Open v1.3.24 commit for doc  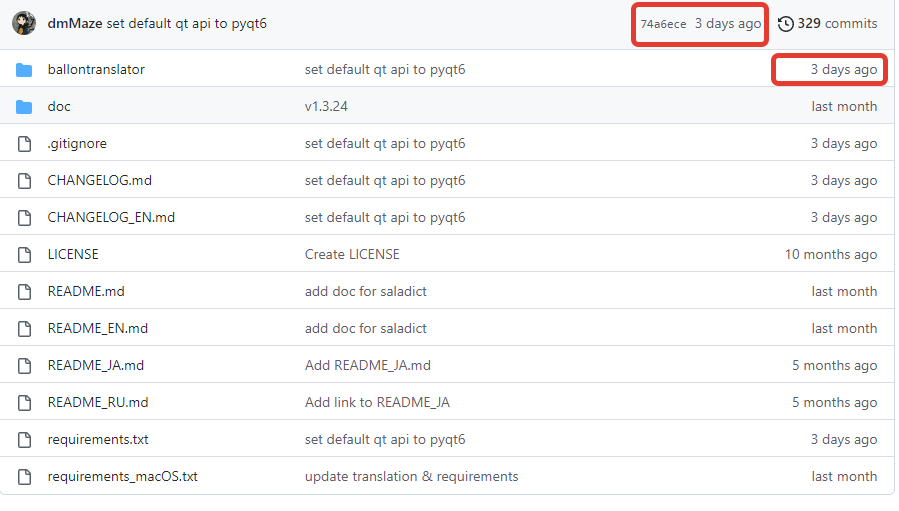tap(326, 107)
